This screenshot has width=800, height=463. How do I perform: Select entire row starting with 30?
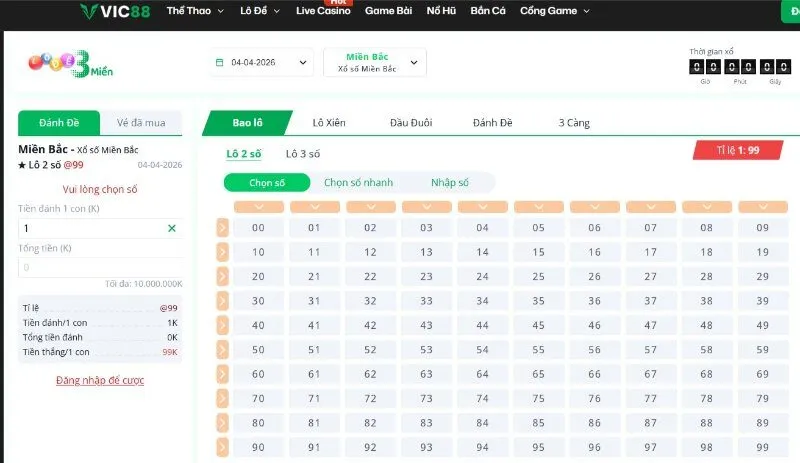click(222, 301)
